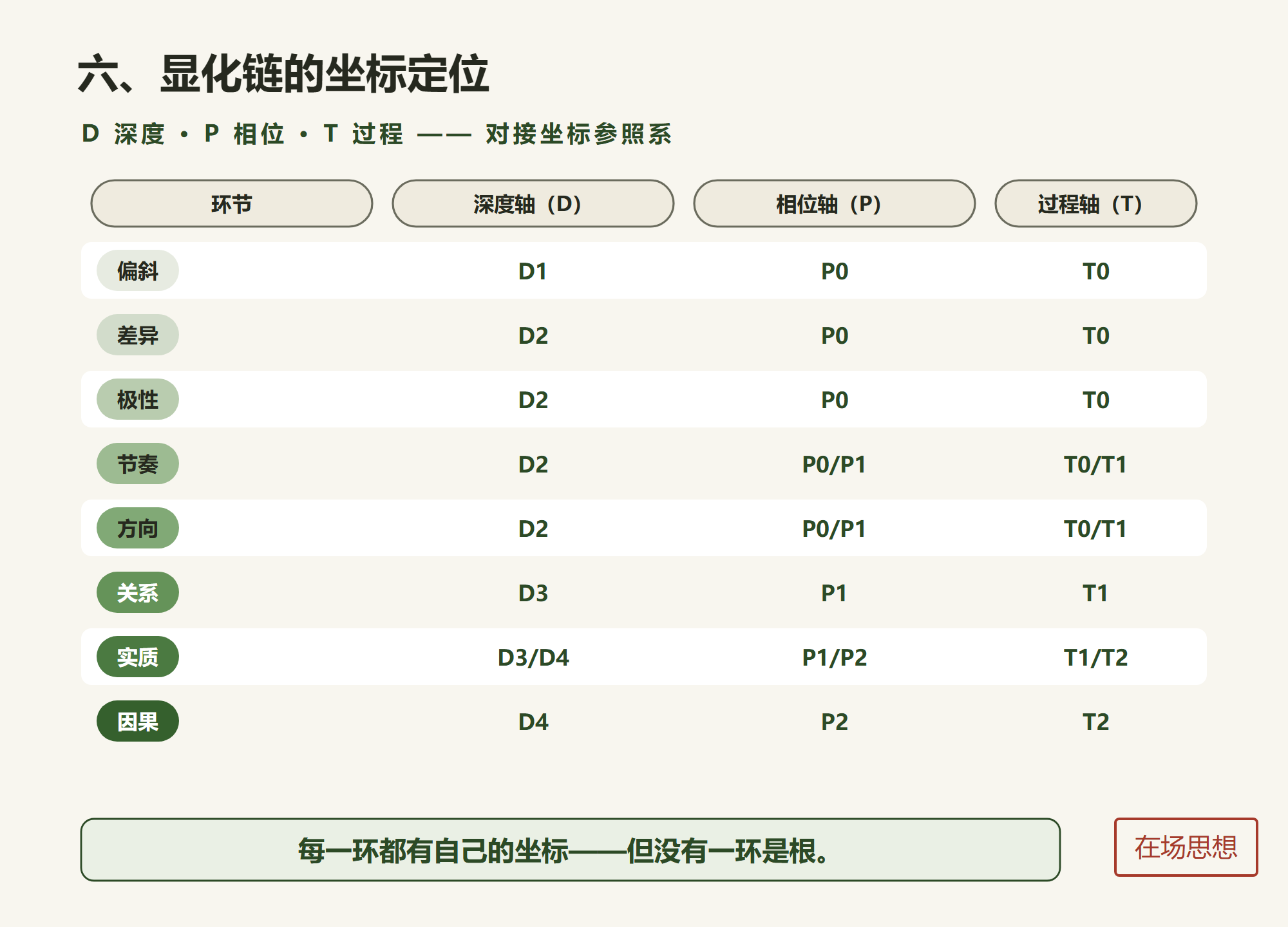The height and width of the screenshot is (927, 1288).
Task: Click the D4 cell in 因果 row
Action: 533,722
